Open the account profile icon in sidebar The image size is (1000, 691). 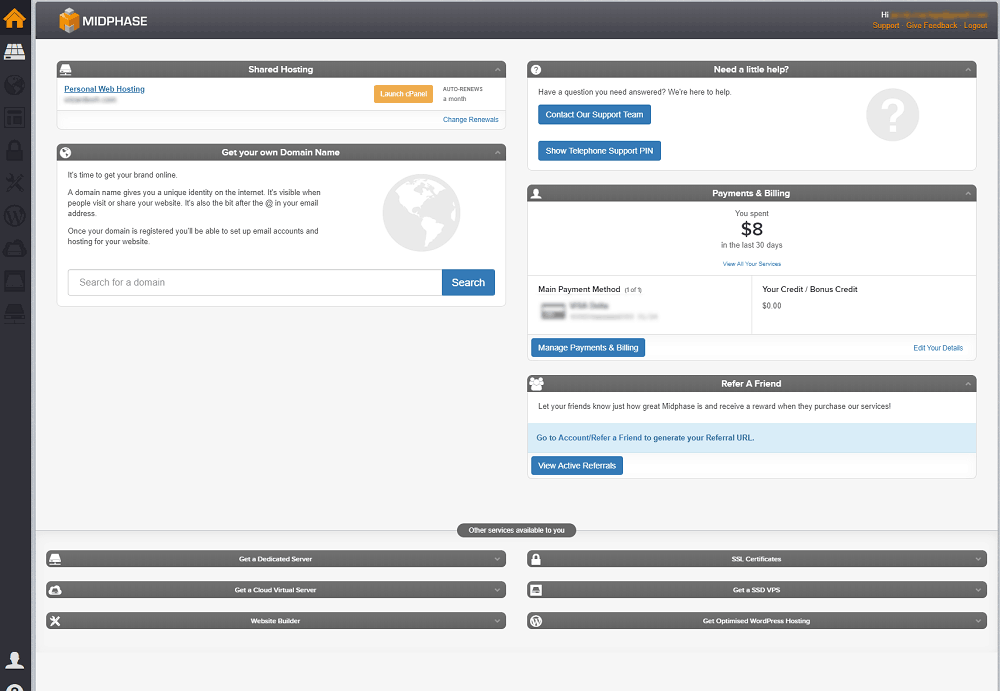(x=14, y=660)
